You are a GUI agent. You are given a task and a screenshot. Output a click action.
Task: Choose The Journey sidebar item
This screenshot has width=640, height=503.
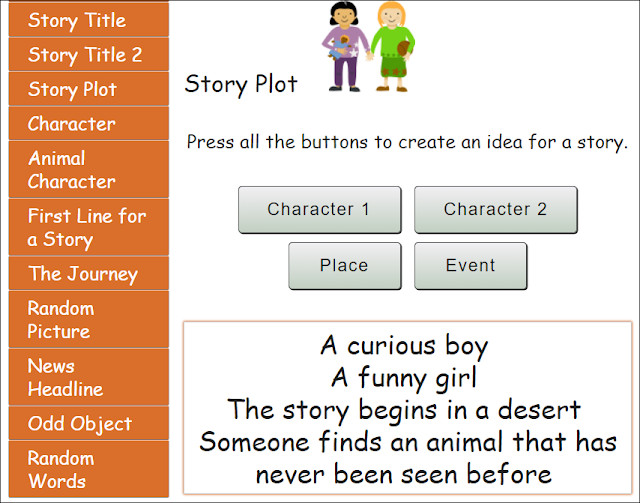point(89,273)
